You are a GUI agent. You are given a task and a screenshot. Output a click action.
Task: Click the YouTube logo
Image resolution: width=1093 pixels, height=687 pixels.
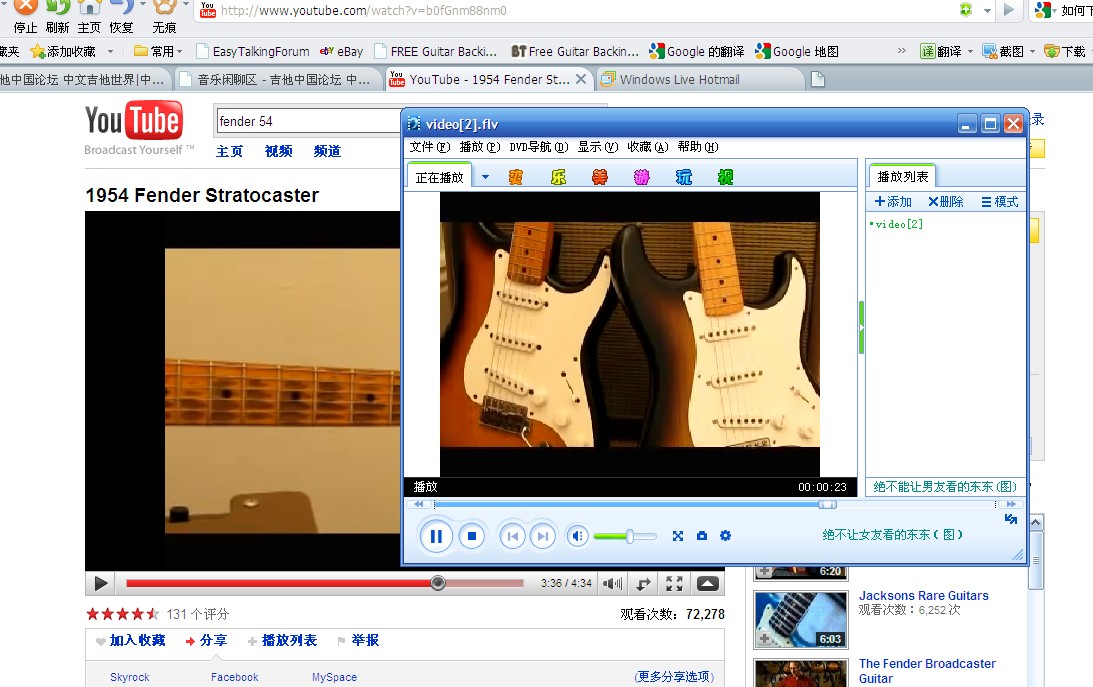pos(134,121)
